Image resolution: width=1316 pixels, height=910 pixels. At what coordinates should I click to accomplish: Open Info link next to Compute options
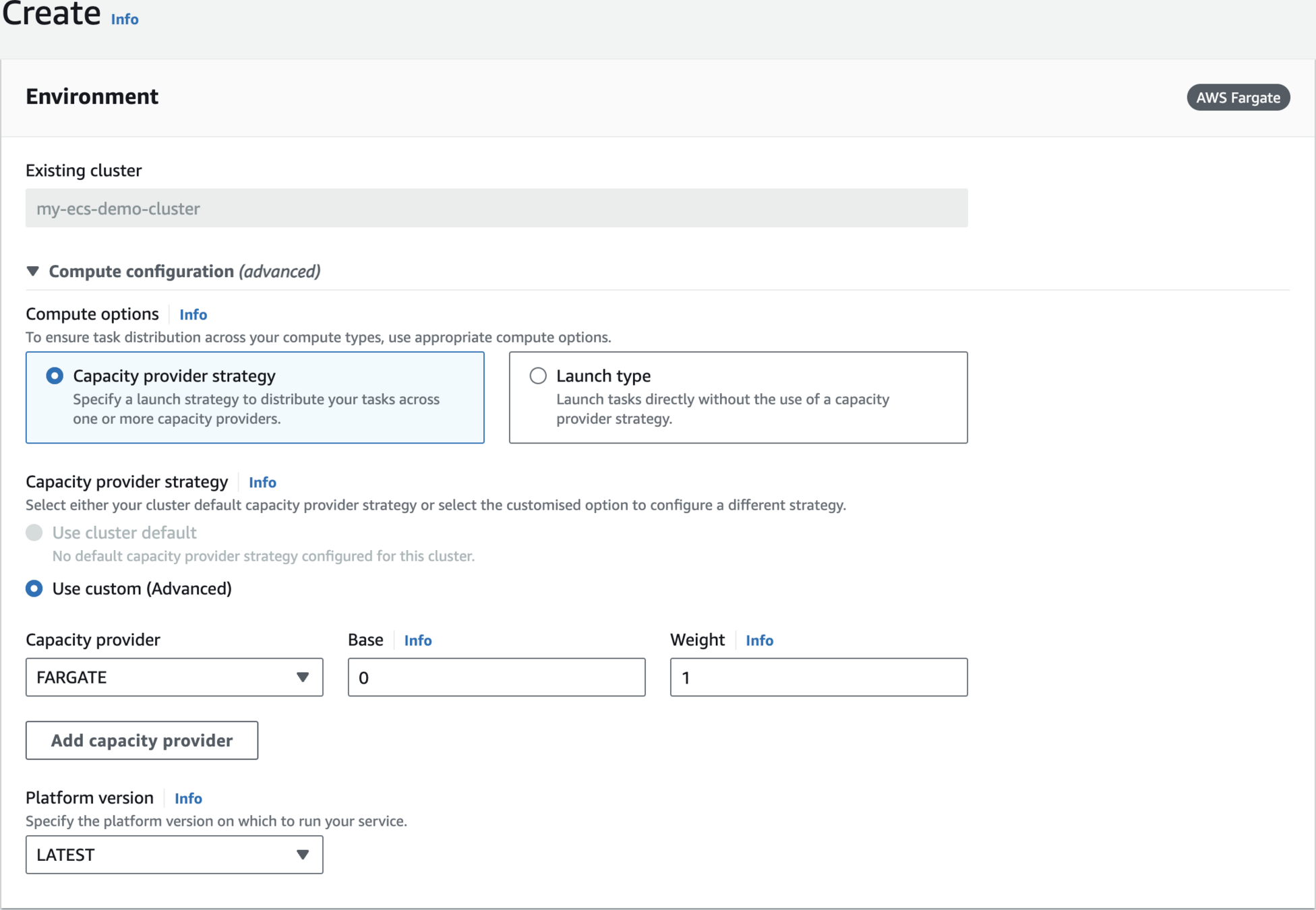pyautogui.click(x=193, y=315)
